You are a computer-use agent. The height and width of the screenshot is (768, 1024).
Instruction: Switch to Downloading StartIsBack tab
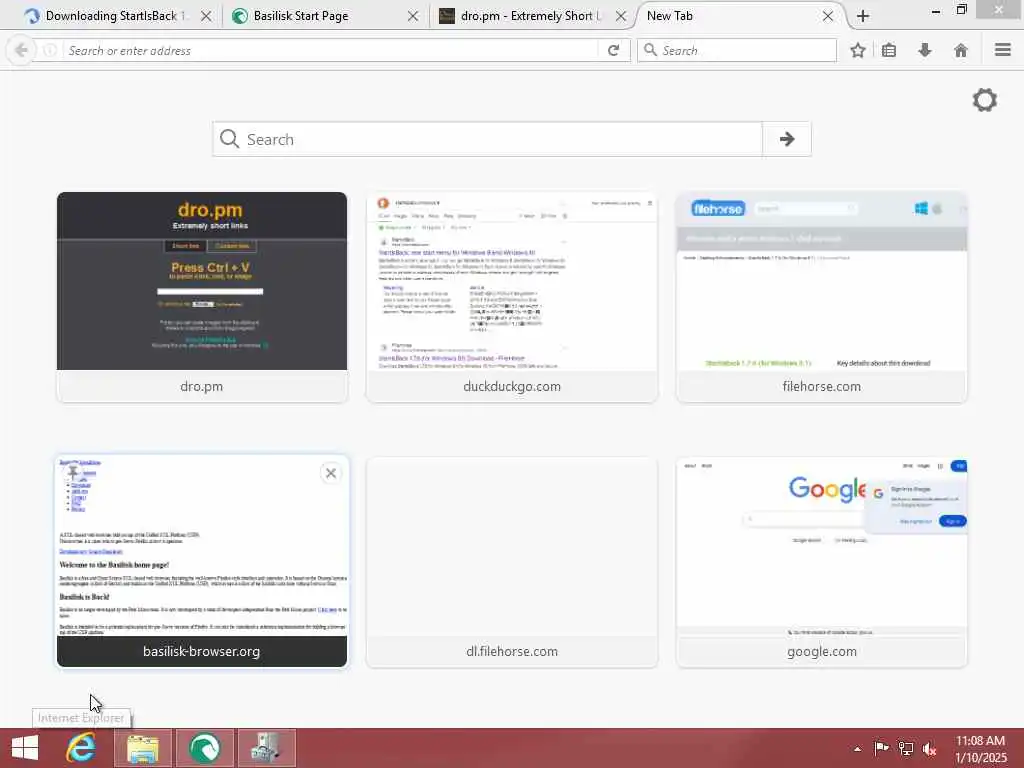point(108,16)
